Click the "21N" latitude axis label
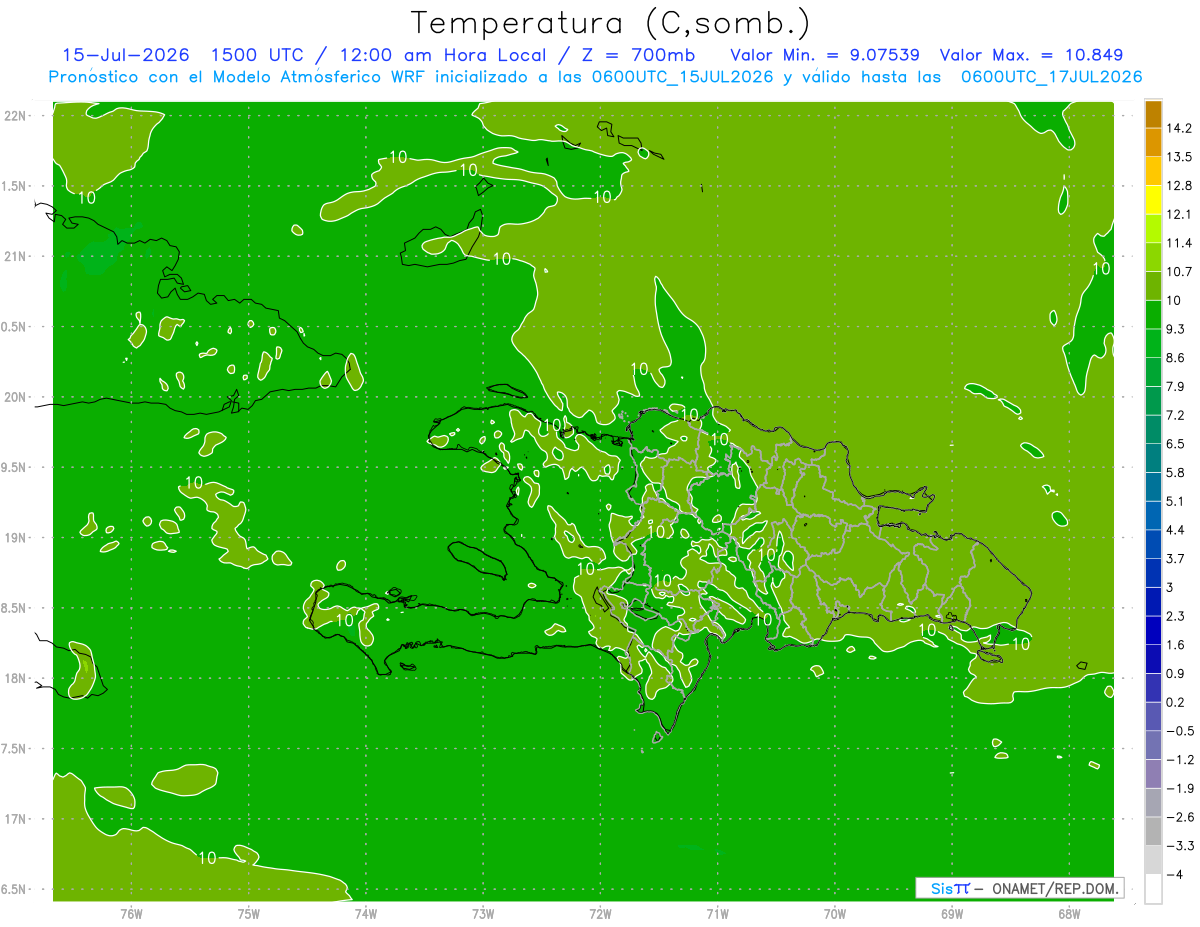Image resolution: width=1200 pixels, height=927 pixels. pos(15,257)
